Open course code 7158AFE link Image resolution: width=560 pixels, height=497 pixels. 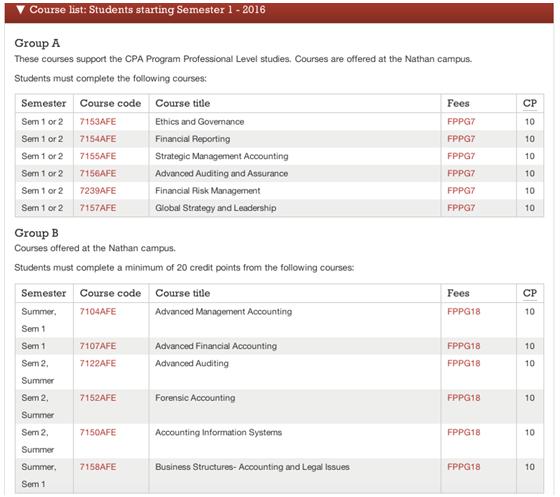(x=98, y=467)
